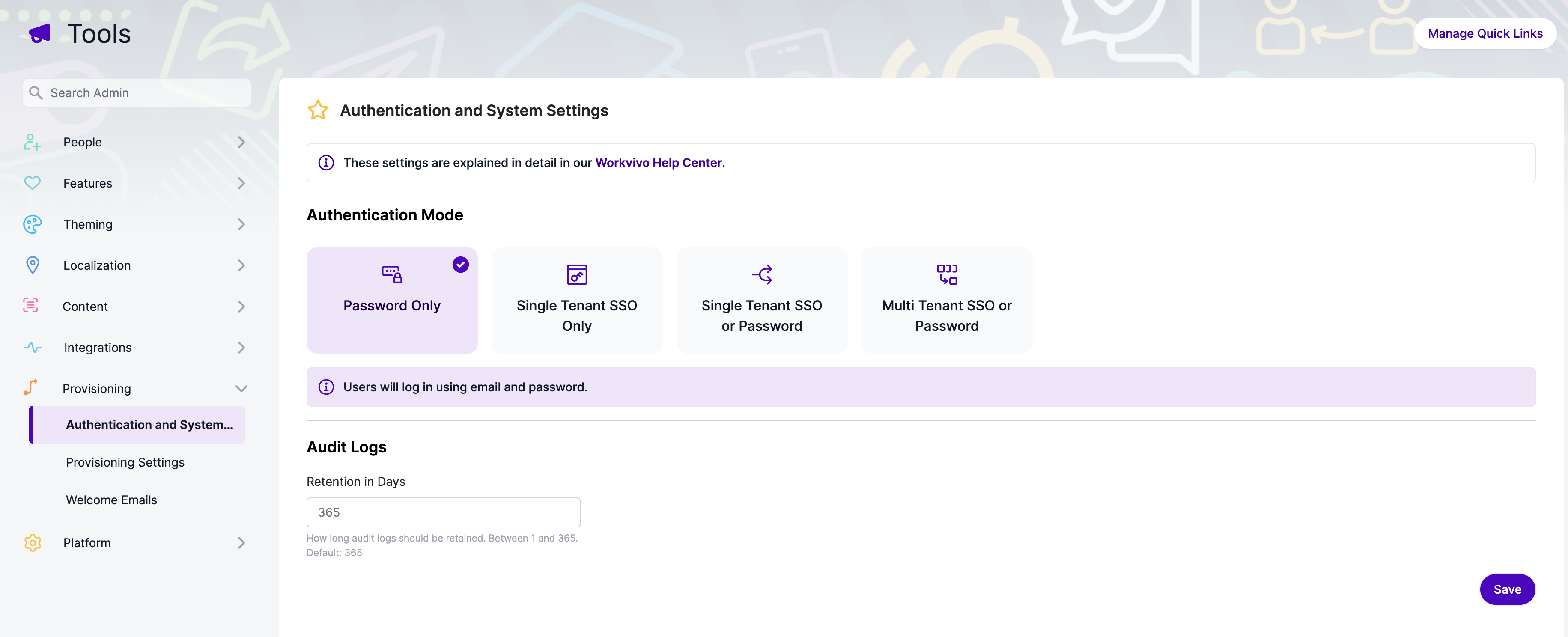Click the Save button

[x=1507, y=589]
